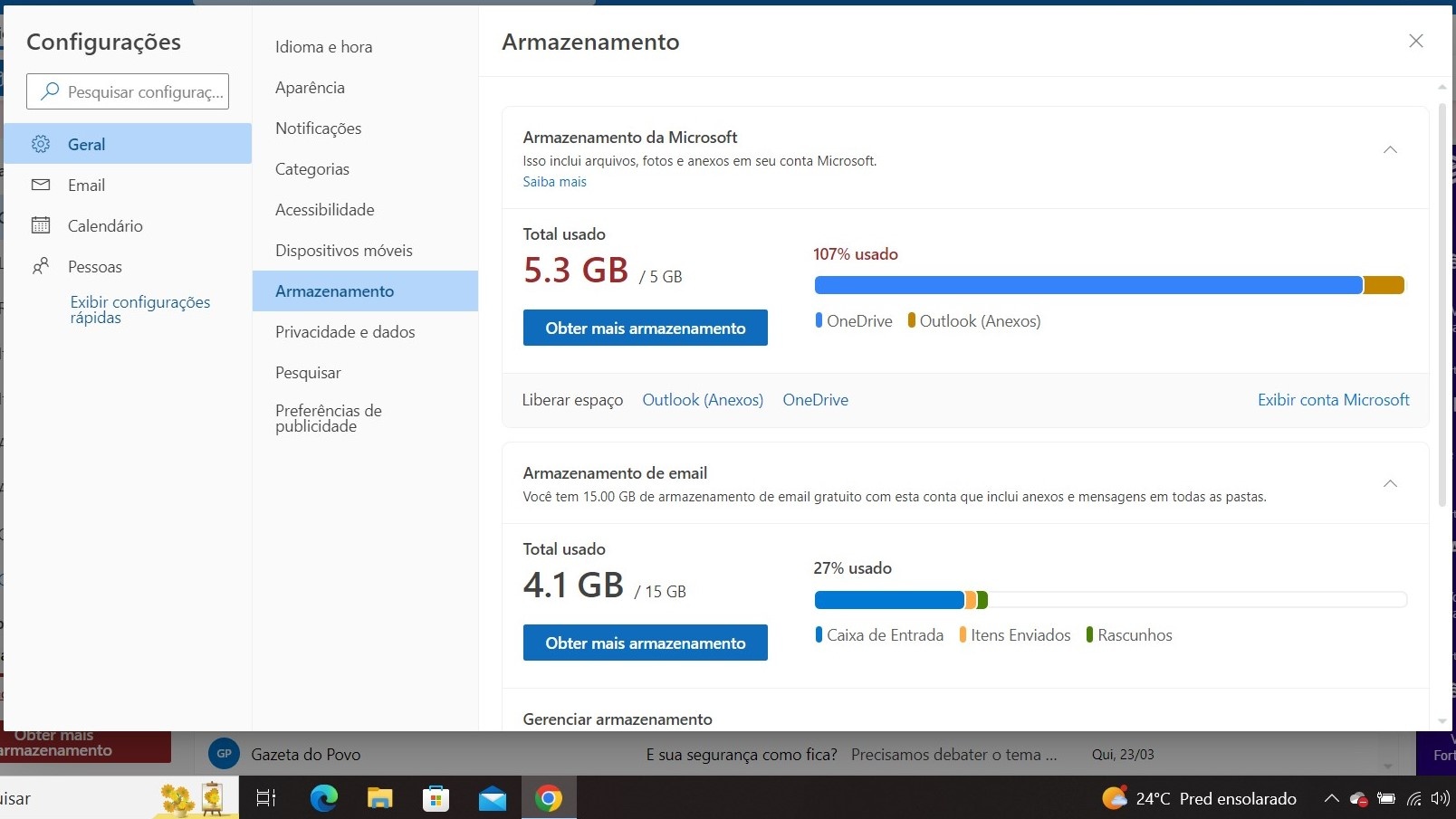Image resolution: width=1456 pixels, height=819 pixels.
Task: Focus the Pesquisar configurações search field
Action: 128,91
